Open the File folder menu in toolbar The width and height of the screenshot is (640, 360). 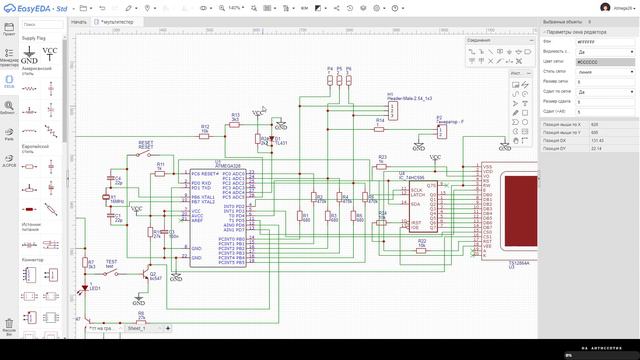[85, 8]
